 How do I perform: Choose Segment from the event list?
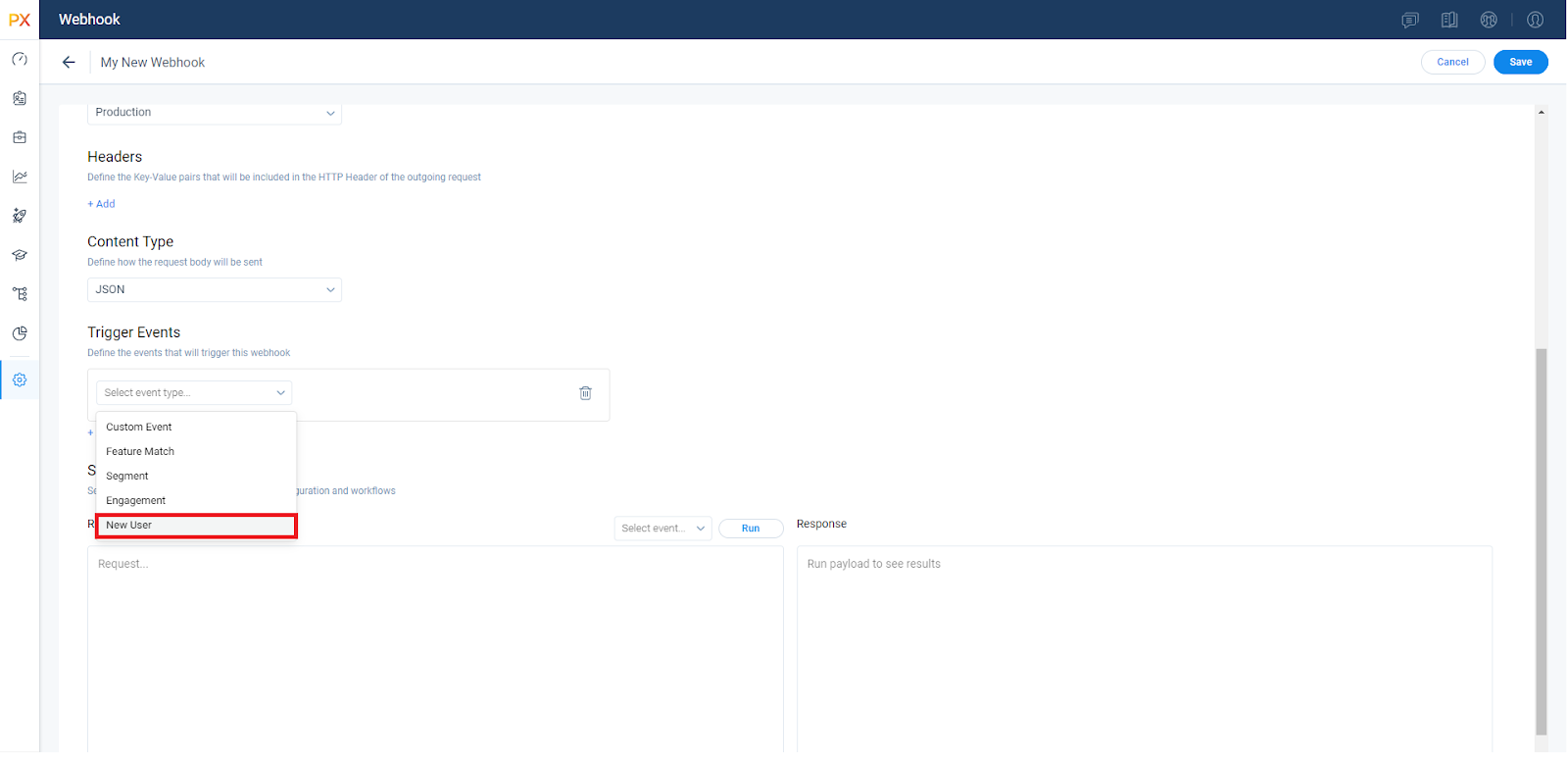point(196,476)
